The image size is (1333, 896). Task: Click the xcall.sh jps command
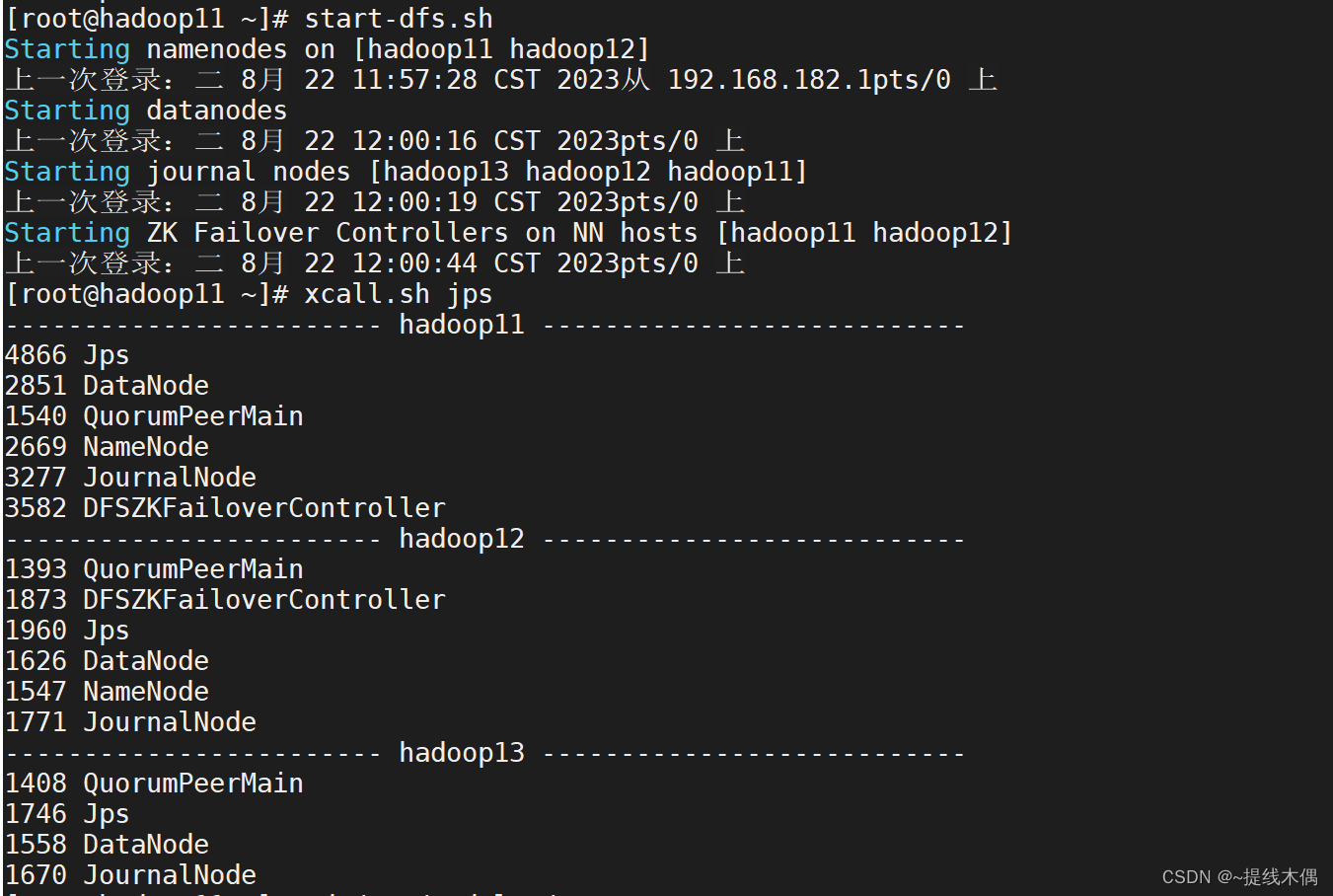[399, 294]
